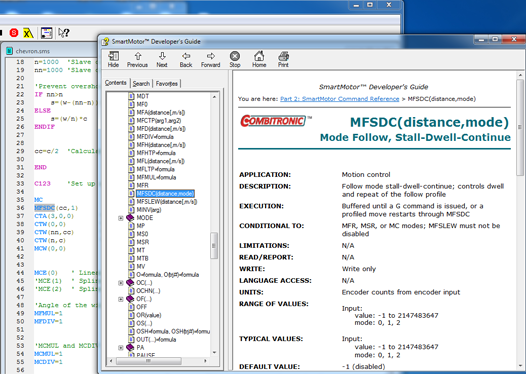Click the Back toolbar button
The width and height of the screenshot is (526, 374).
click(186, 59)
